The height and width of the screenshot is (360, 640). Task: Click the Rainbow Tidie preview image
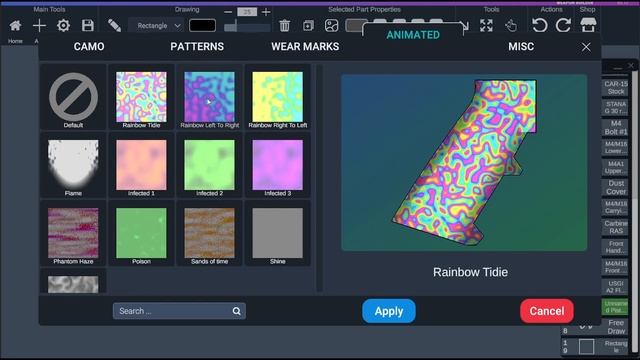coord(464,162)
